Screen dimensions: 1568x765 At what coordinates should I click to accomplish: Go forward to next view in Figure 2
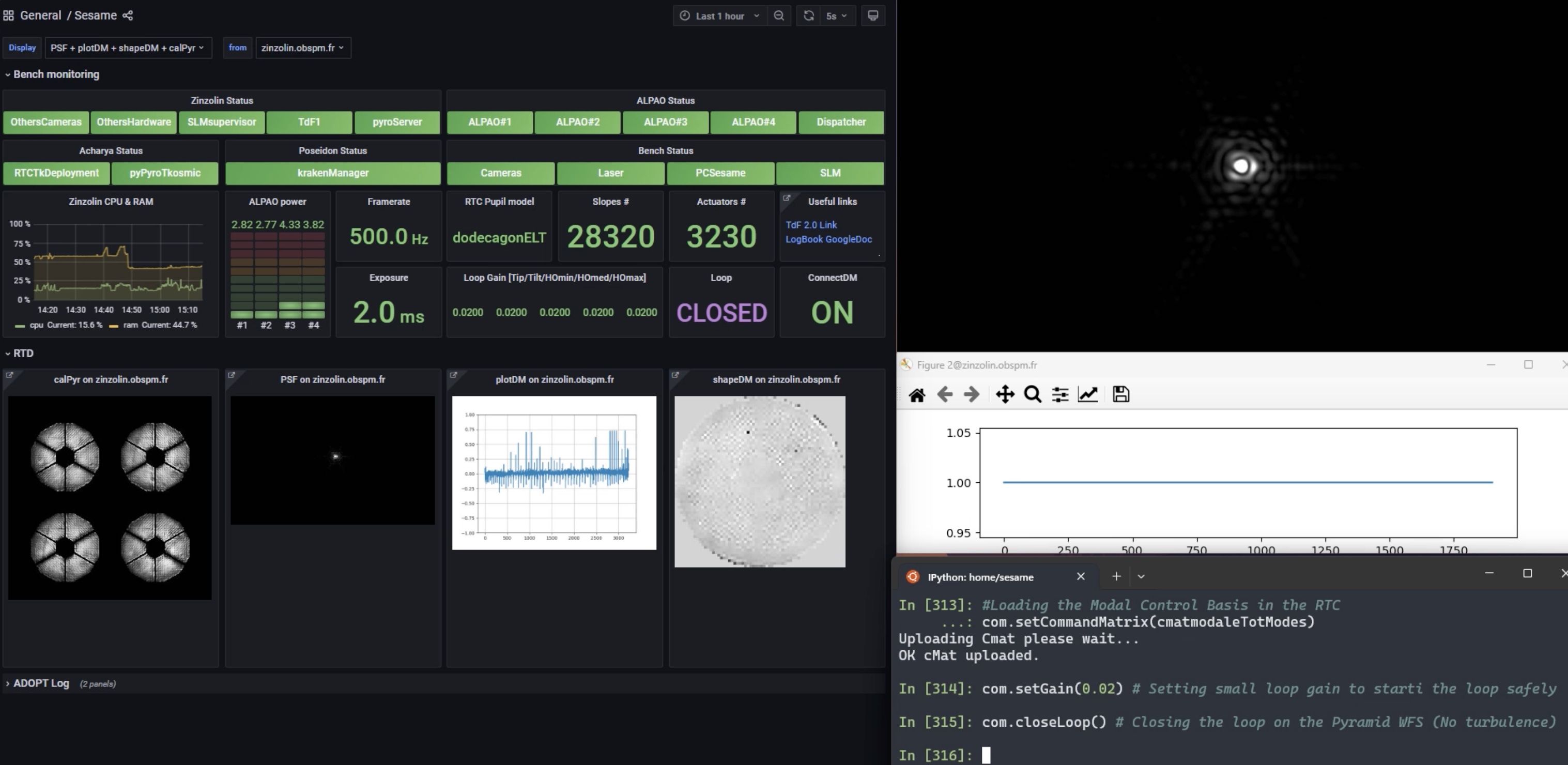[972, 394]
